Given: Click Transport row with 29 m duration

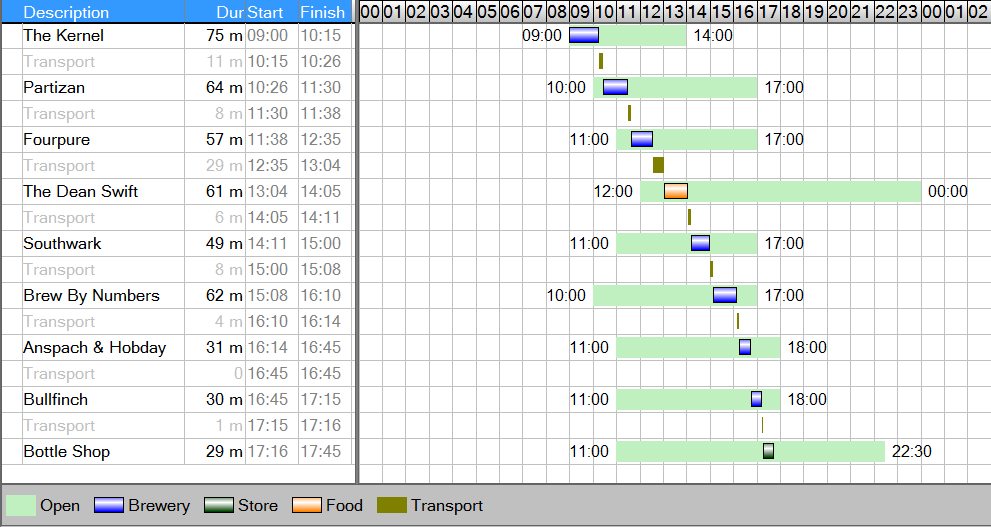Looking at the screenshot, I should click(176, 165).
